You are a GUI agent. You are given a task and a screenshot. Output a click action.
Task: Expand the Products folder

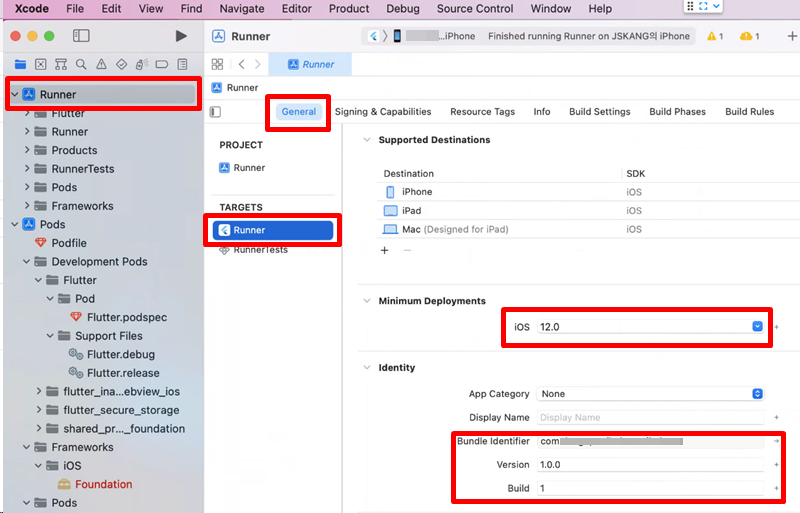tap(27, 150)
